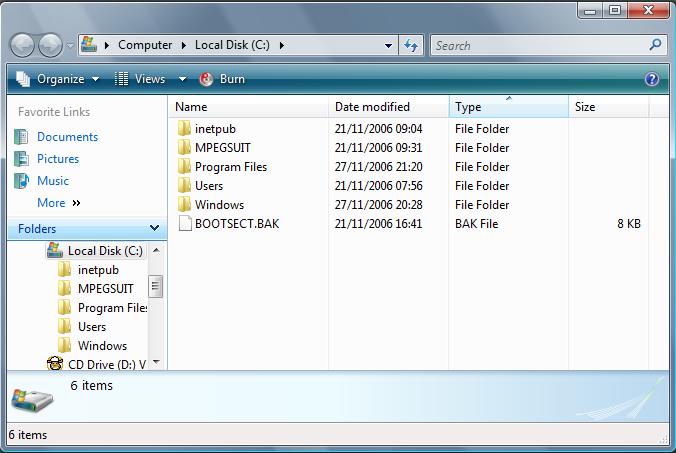
Task: Select Users in the folder tree
Action: click(92, 327)
